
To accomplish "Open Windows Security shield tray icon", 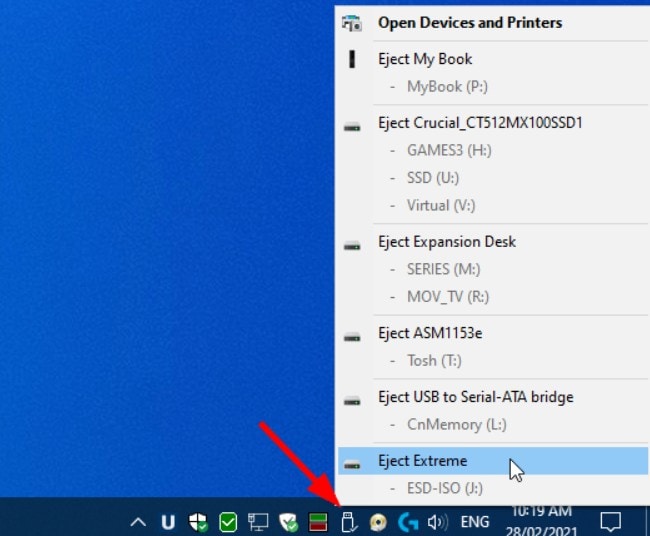I will (x=198, y=522).
